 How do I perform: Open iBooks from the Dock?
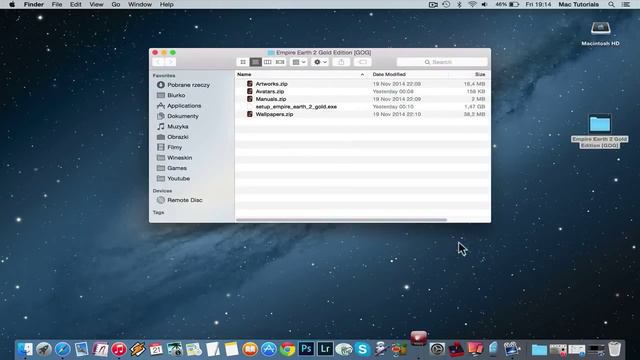[x=250, y=349]
